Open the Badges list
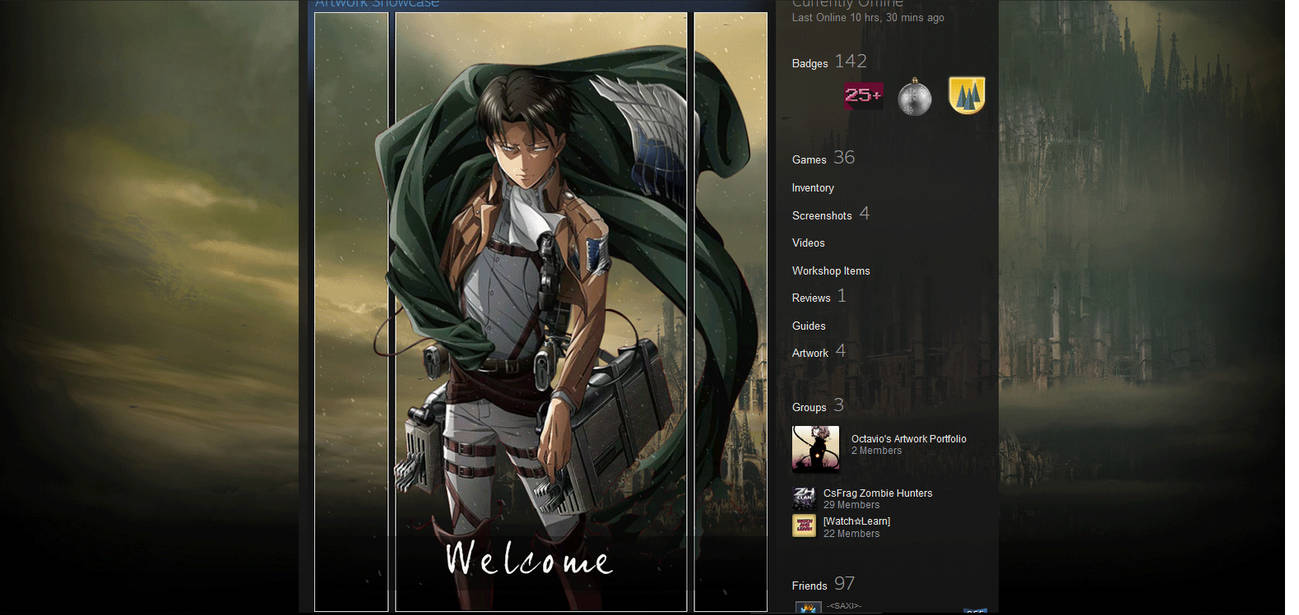This screenshot has height=615, width=1299. click(x=810, y=64)
